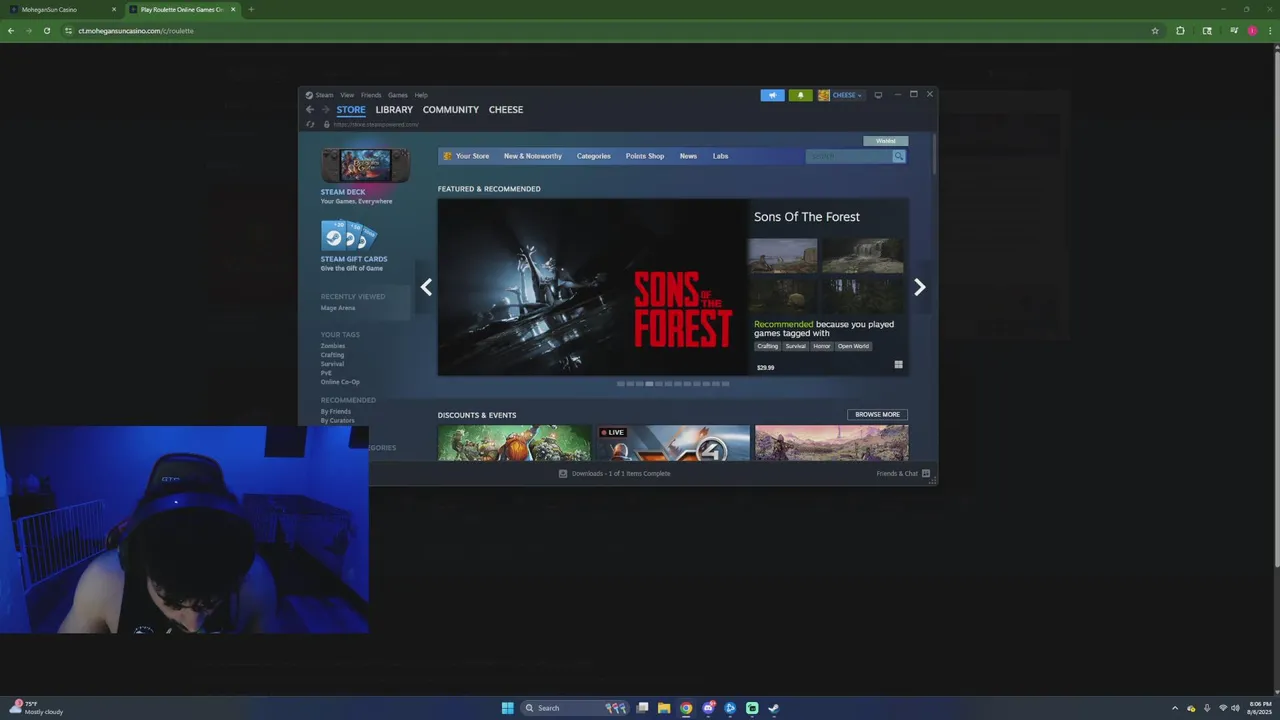Click the Steam store search magnifier icon
Screen dimensions: 1280x720
tap(899, 156)
